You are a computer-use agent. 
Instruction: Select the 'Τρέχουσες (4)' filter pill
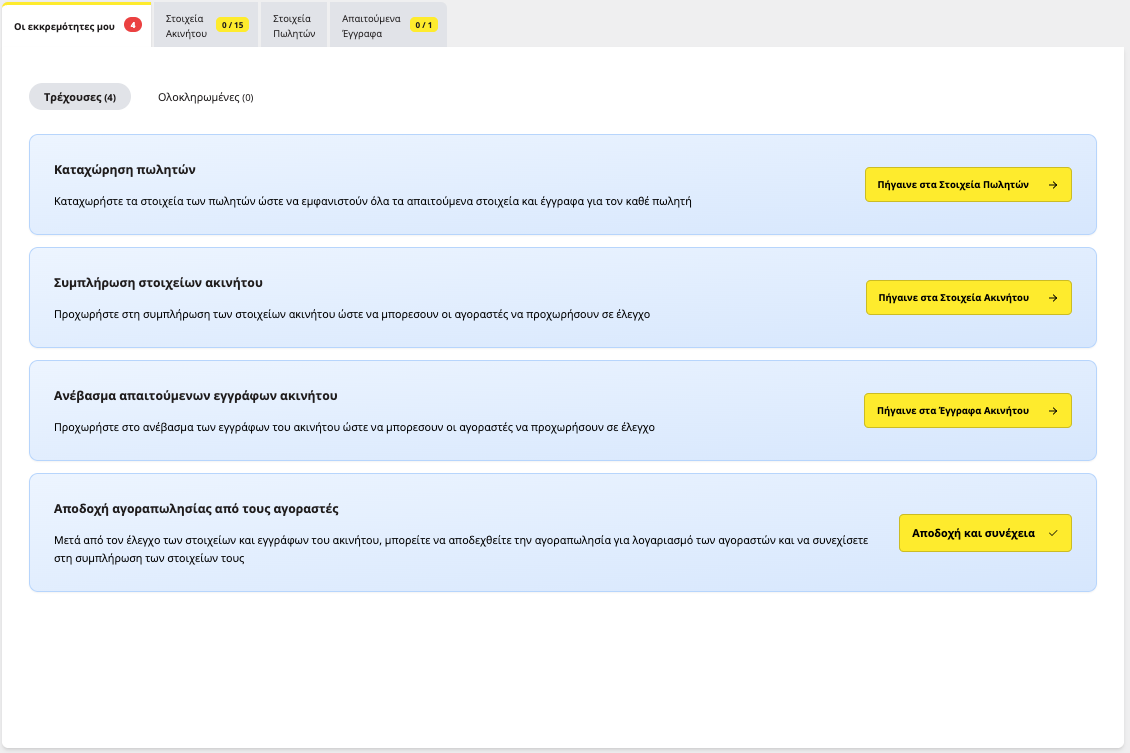pos(80,97)
